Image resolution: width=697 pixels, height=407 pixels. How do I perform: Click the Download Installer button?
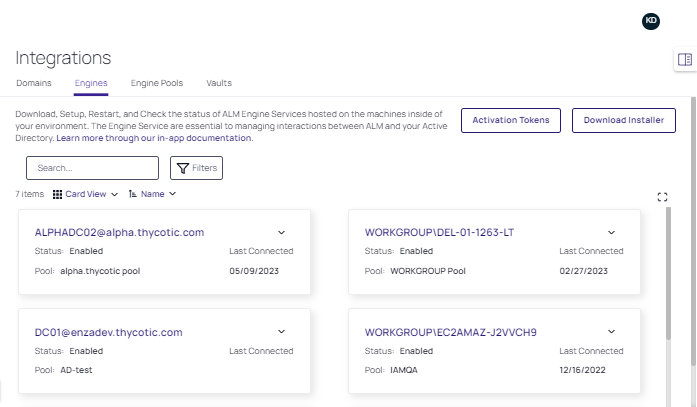coord(623,120)
